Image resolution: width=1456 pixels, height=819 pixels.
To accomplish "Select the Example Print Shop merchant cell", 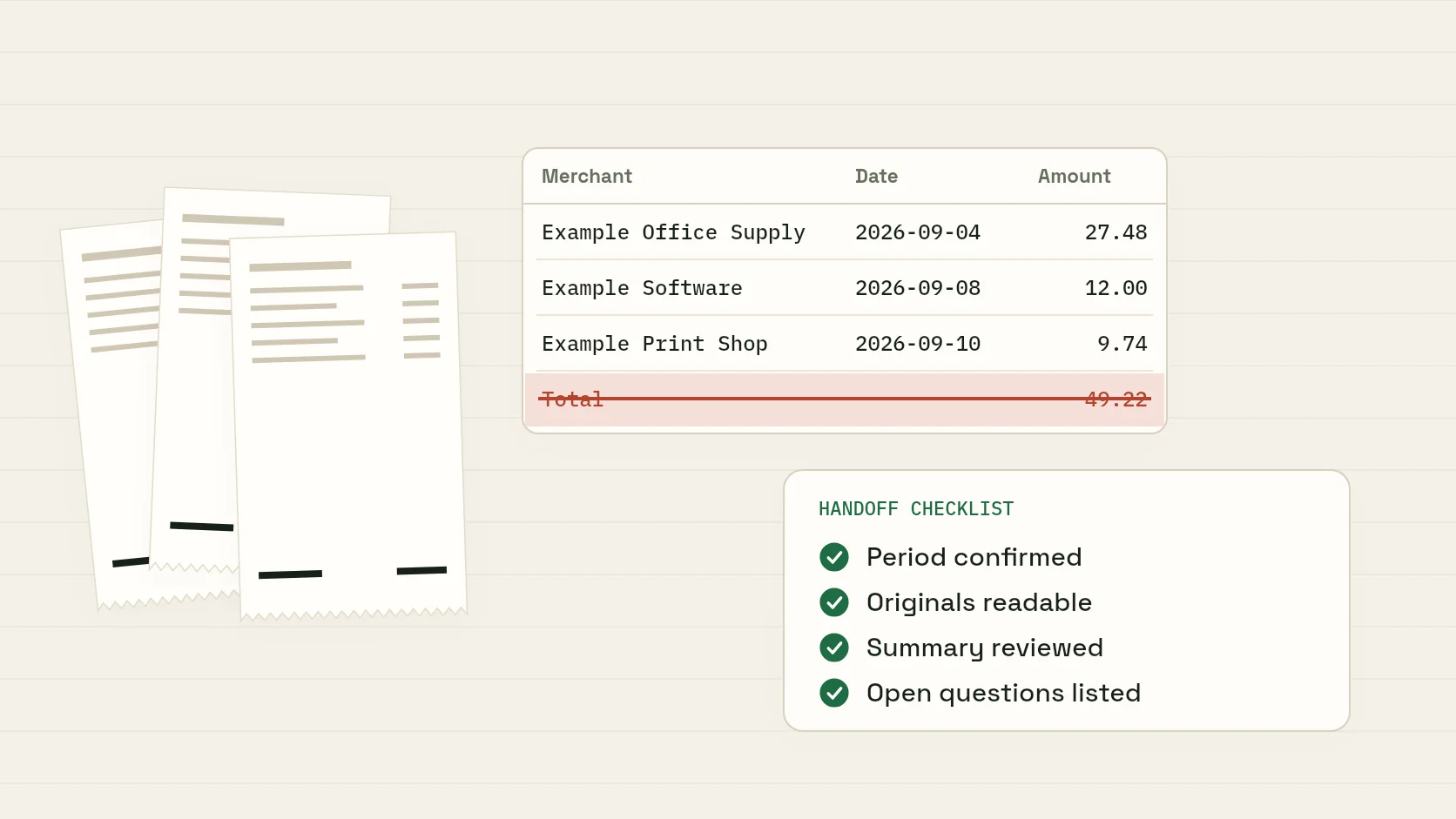I will [x=655, y=344].
